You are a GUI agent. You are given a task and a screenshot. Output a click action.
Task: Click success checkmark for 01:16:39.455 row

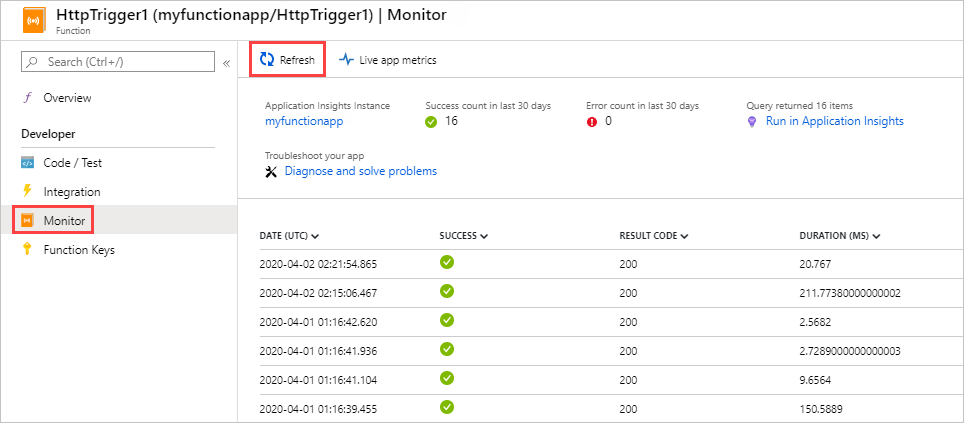447,406
